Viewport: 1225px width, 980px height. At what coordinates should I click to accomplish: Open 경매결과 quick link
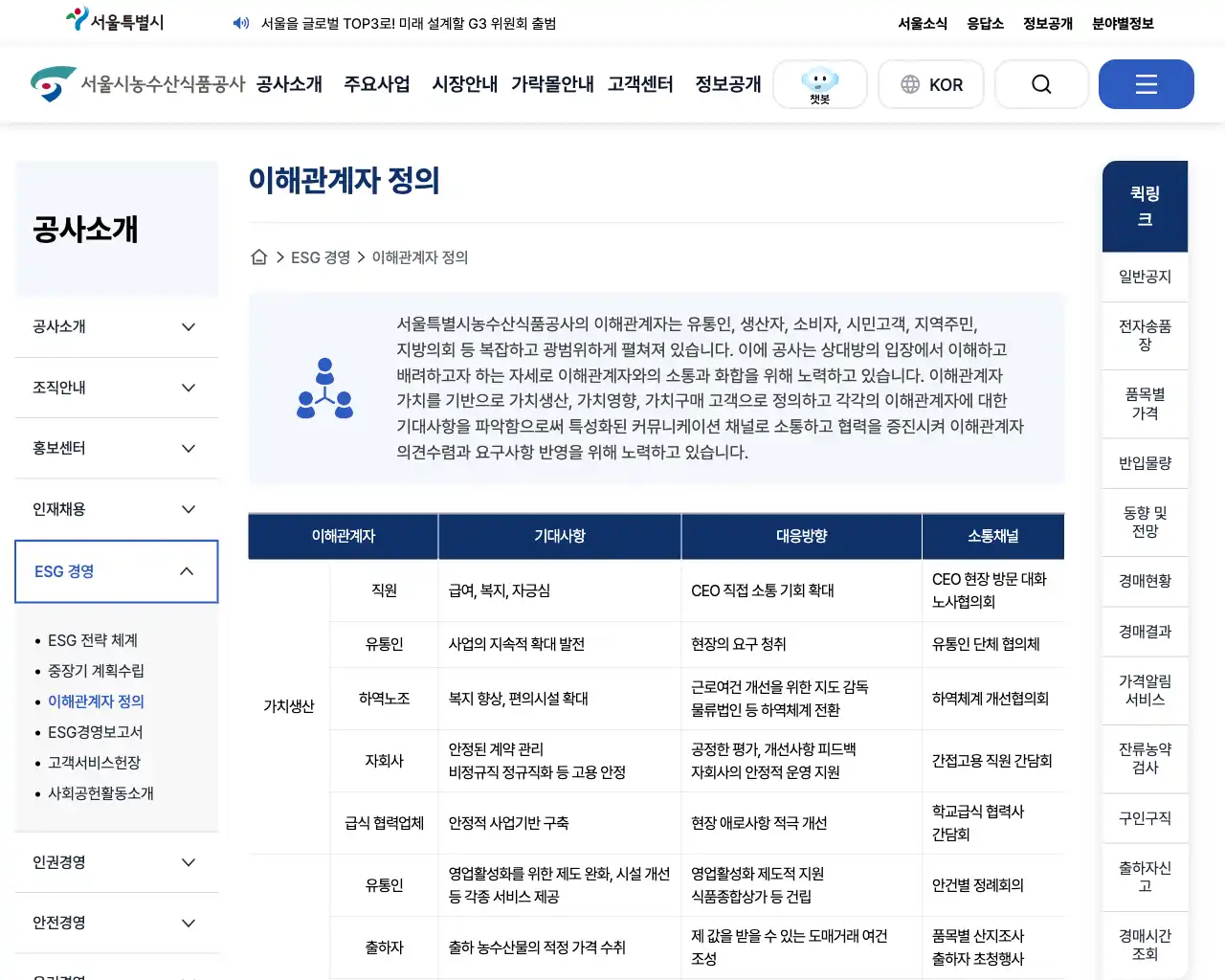click(x=1146, y=632)
